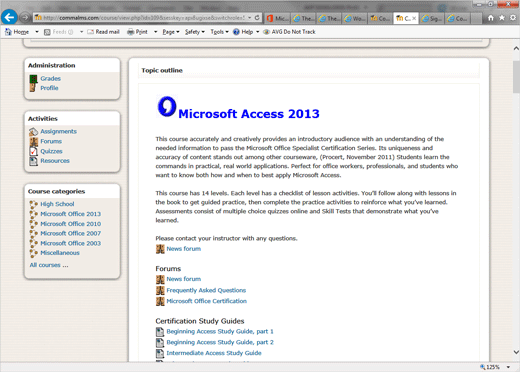The width and height of the screenshot is (520, 372).
Task: Open Quizzes activity link
Action: pos(51,151)
